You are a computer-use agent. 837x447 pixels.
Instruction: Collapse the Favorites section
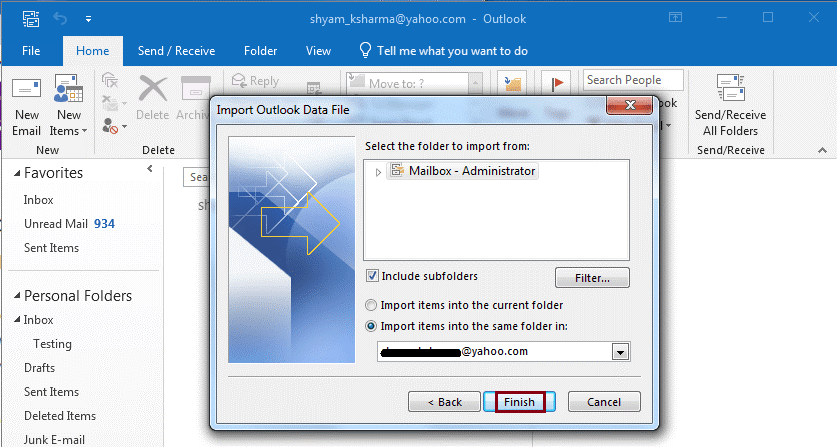point(17,173)
